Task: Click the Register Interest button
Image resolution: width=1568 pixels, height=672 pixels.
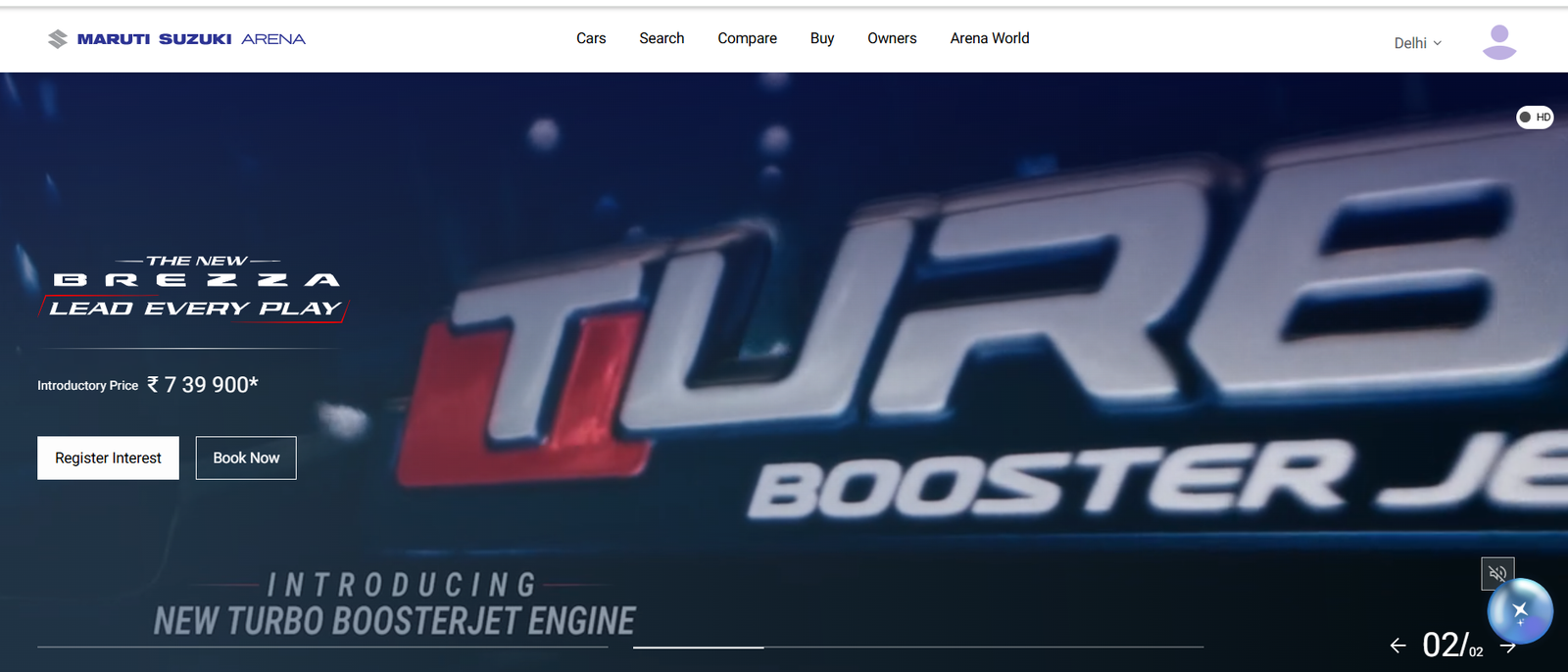Action: point(108,457)
